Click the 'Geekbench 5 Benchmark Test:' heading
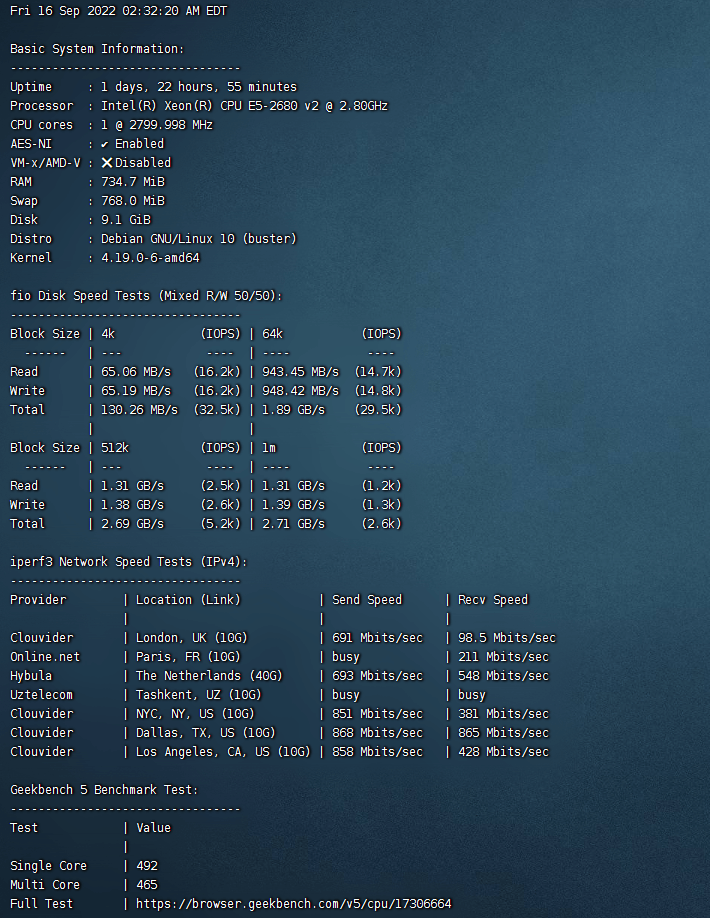 pos(104,790)
